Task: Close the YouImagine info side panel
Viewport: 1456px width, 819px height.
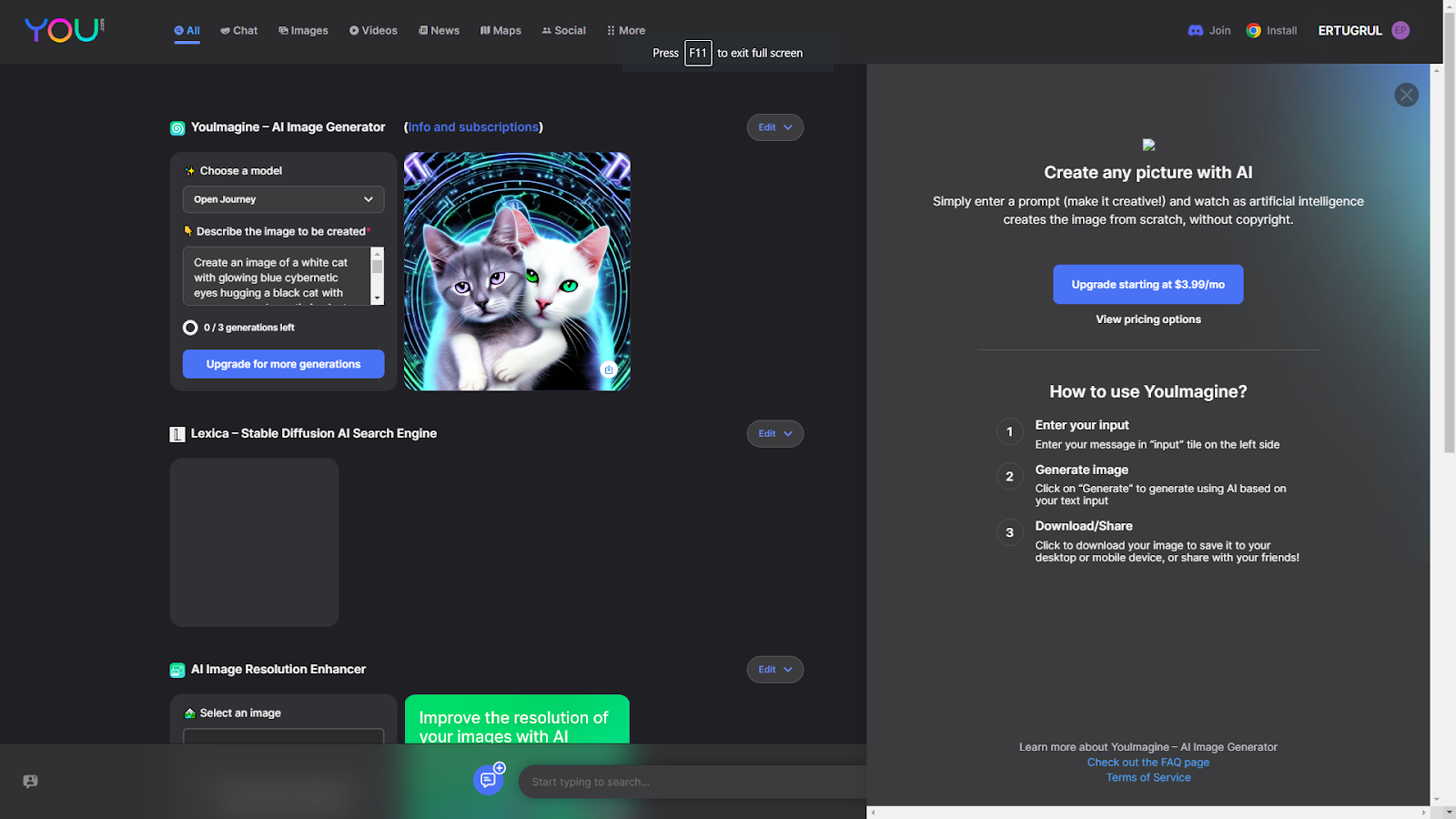Action: [x=1406, y=95]
